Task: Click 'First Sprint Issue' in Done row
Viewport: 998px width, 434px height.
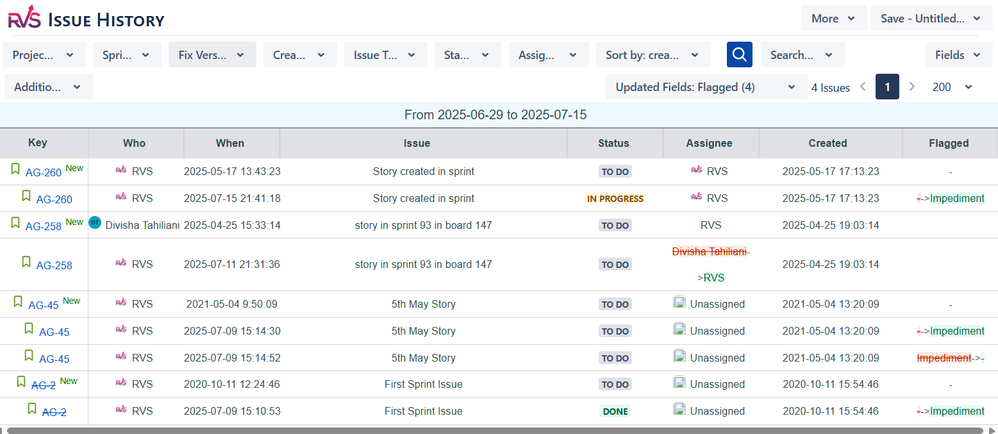Action: pyautogui.click(x=423, y=411)
